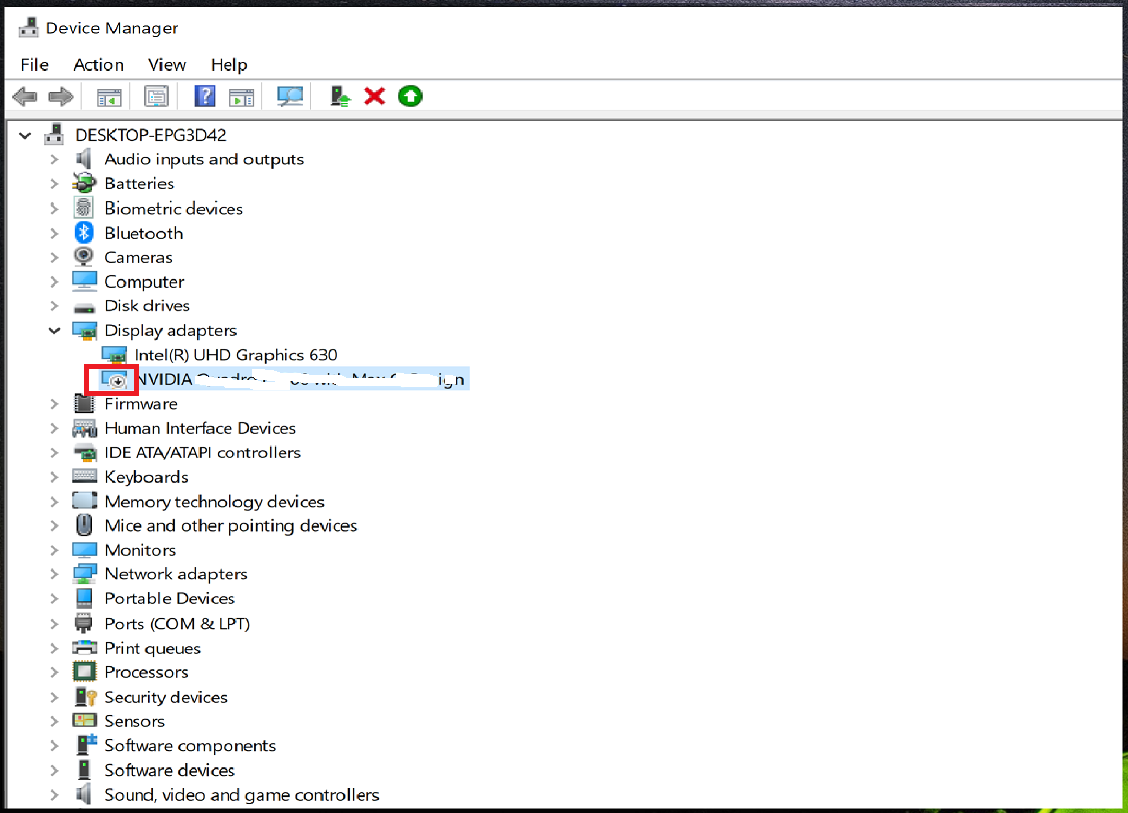1128x813 pixels.
Task: Select the Processors category
Action: click(x=146, y=672)
